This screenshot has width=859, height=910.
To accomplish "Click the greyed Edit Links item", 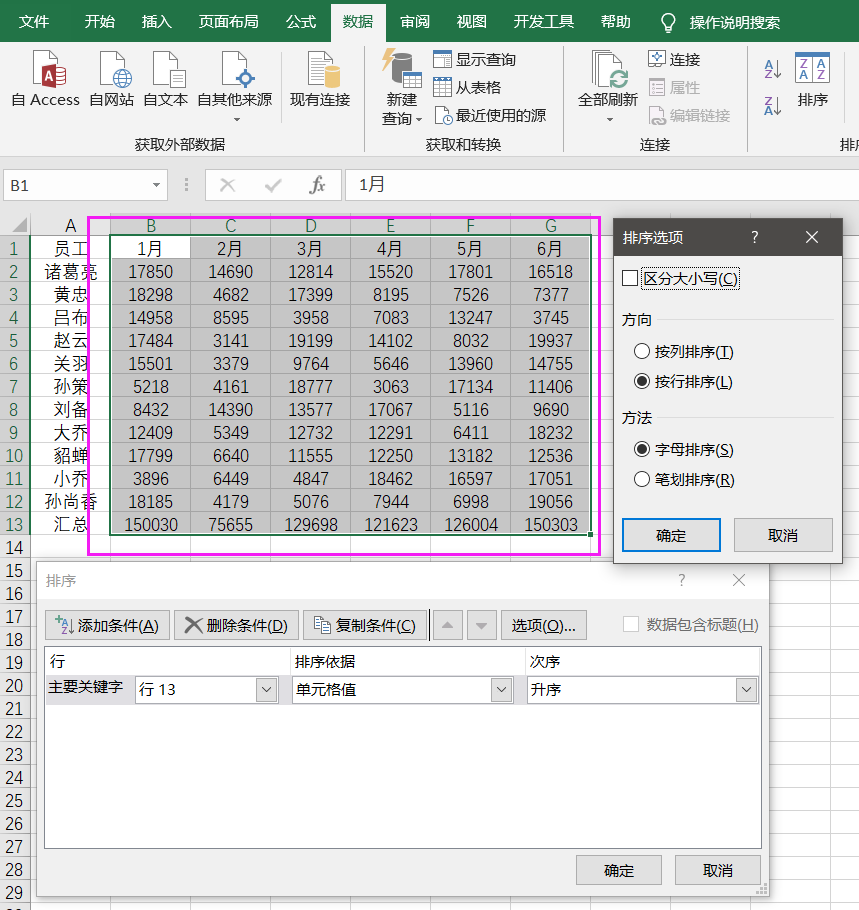I will pyautogui.click(x=690, y=115).
